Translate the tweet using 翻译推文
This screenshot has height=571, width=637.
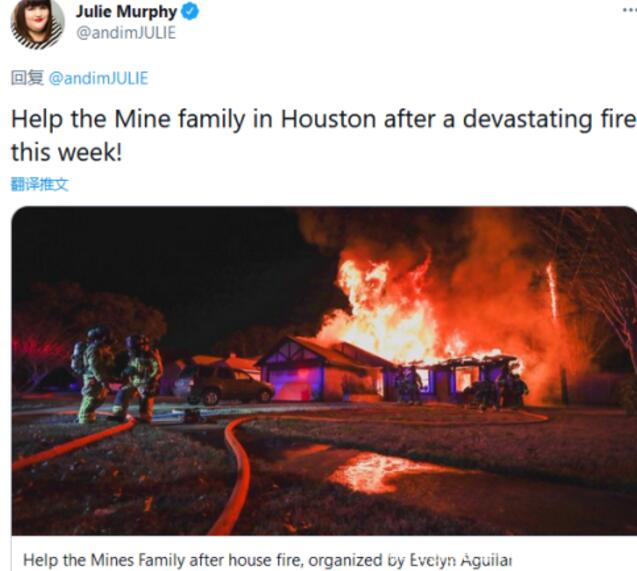[39, 184]
